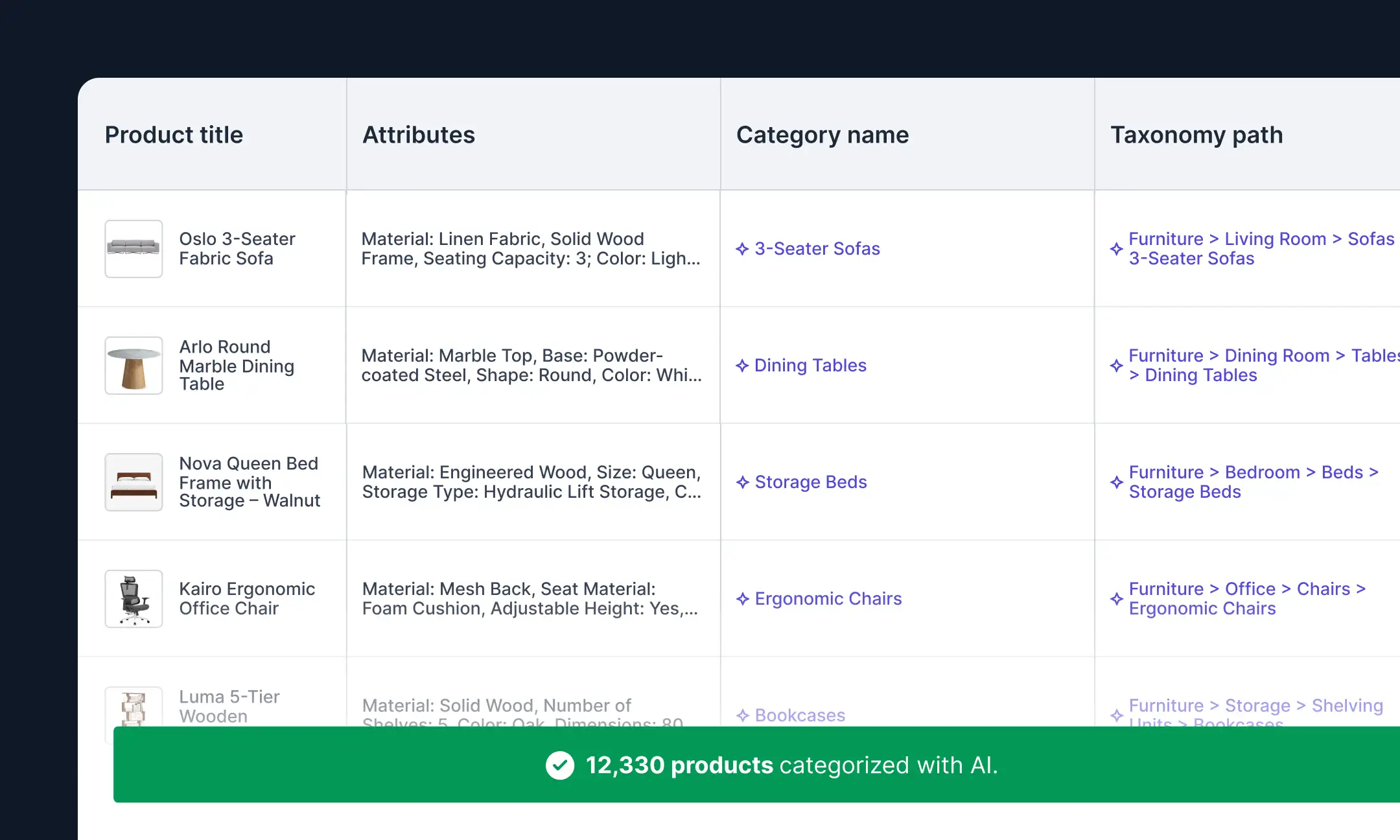1400x840 pixels.
Task: Open taxonomy path ending in Dining Tables
Action: click(1264, 366)
